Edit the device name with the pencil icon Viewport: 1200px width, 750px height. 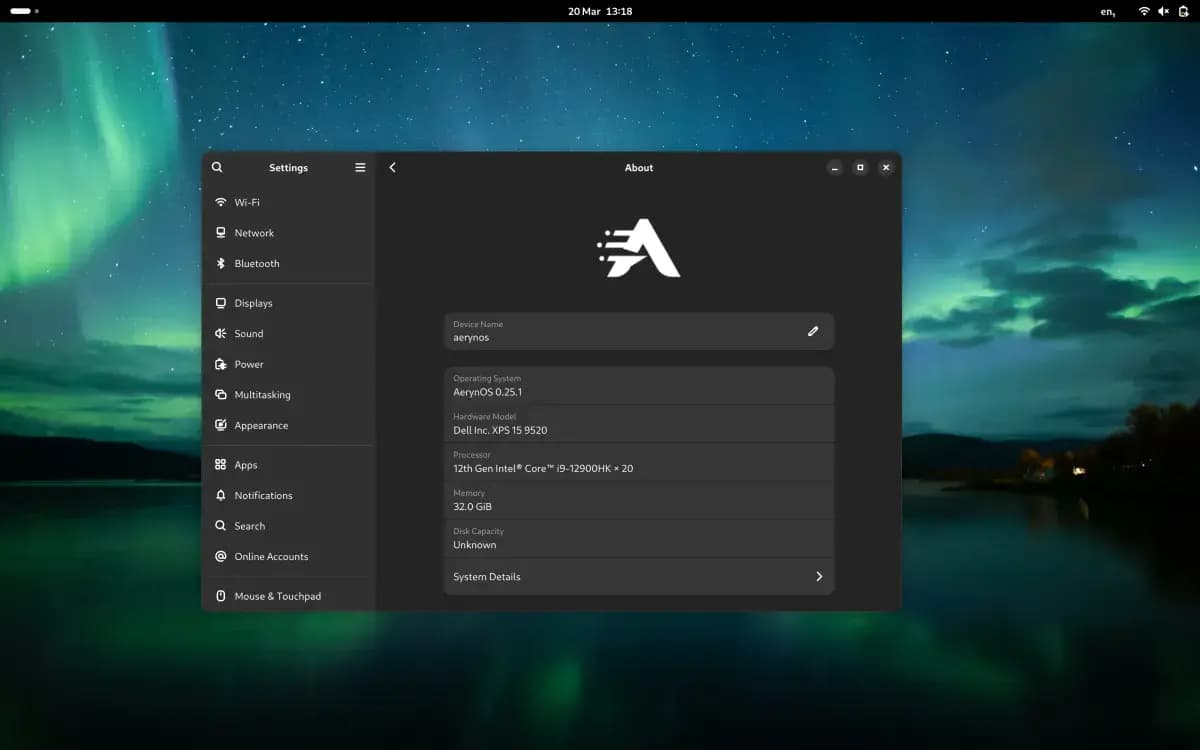click(x=813, y=331)
